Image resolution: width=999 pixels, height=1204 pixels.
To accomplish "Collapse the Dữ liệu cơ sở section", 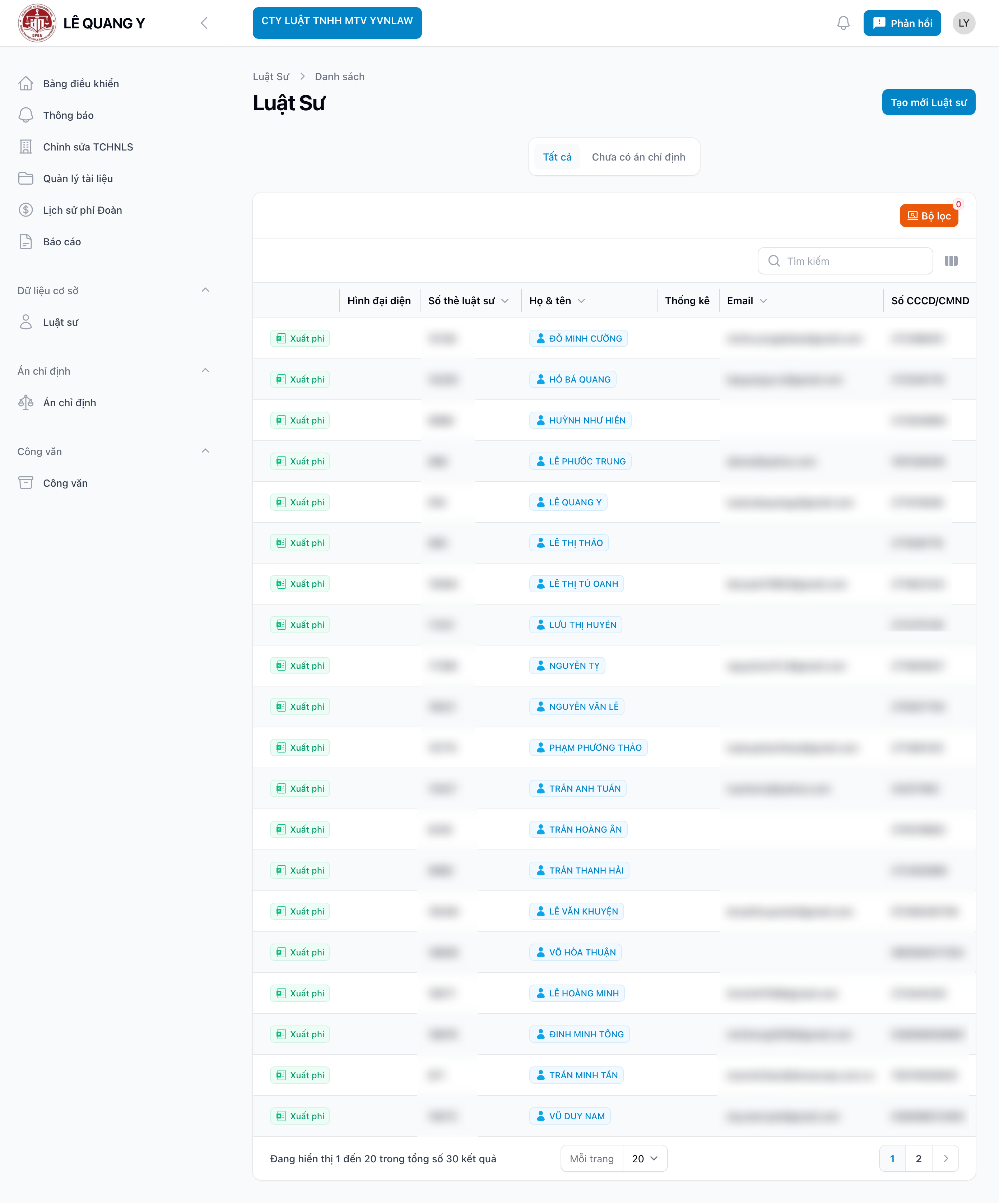I will click(x=205, y=290).
